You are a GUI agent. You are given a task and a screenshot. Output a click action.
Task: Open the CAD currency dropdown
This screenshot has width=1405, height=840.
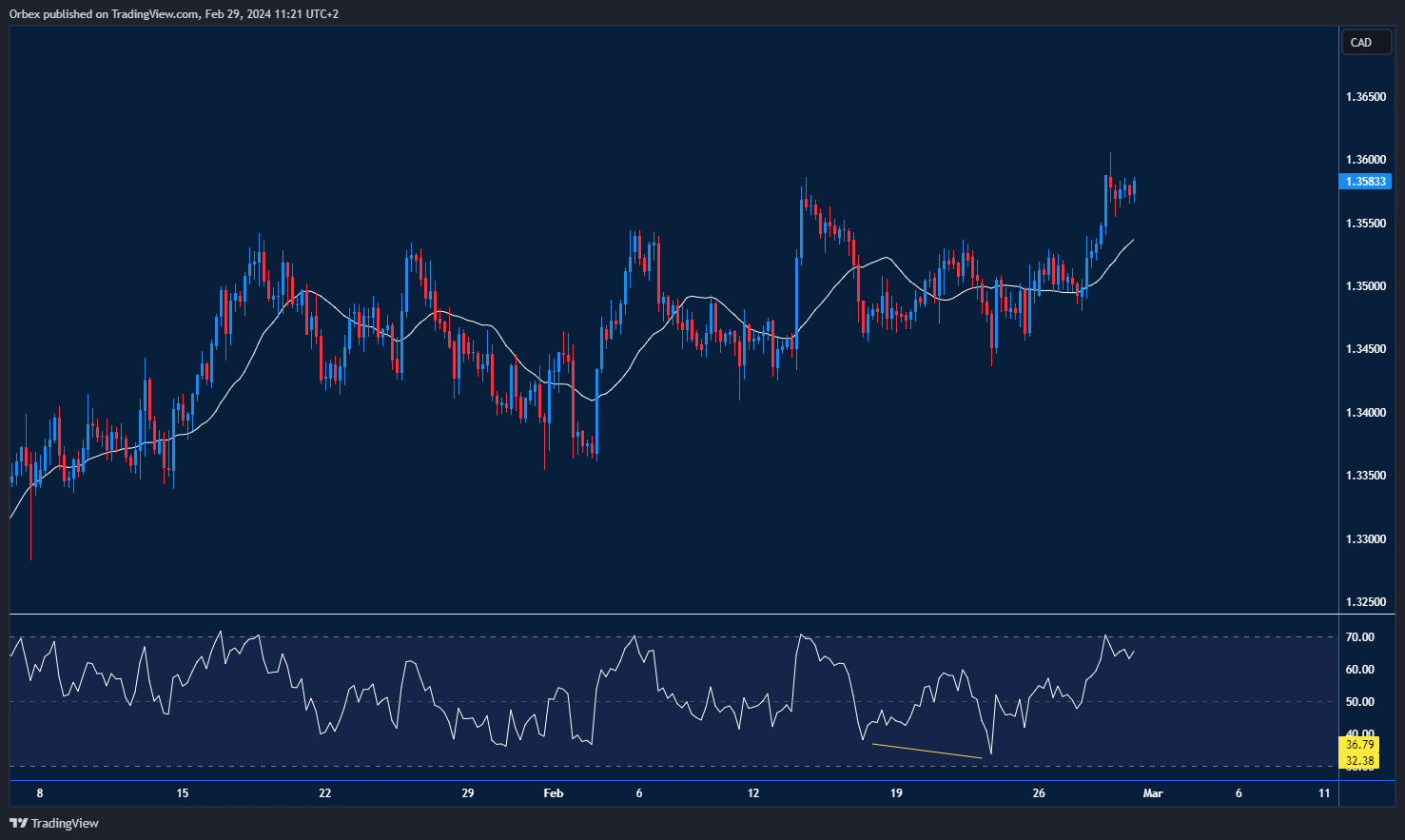1365,43
